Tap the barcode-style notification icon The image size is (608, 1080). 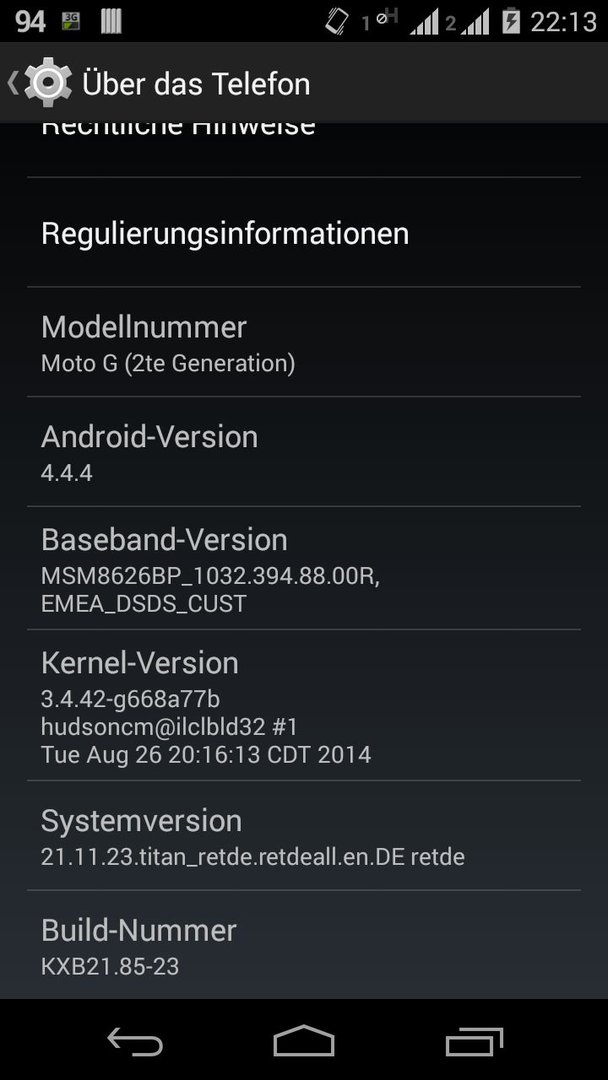click(111, 21)
